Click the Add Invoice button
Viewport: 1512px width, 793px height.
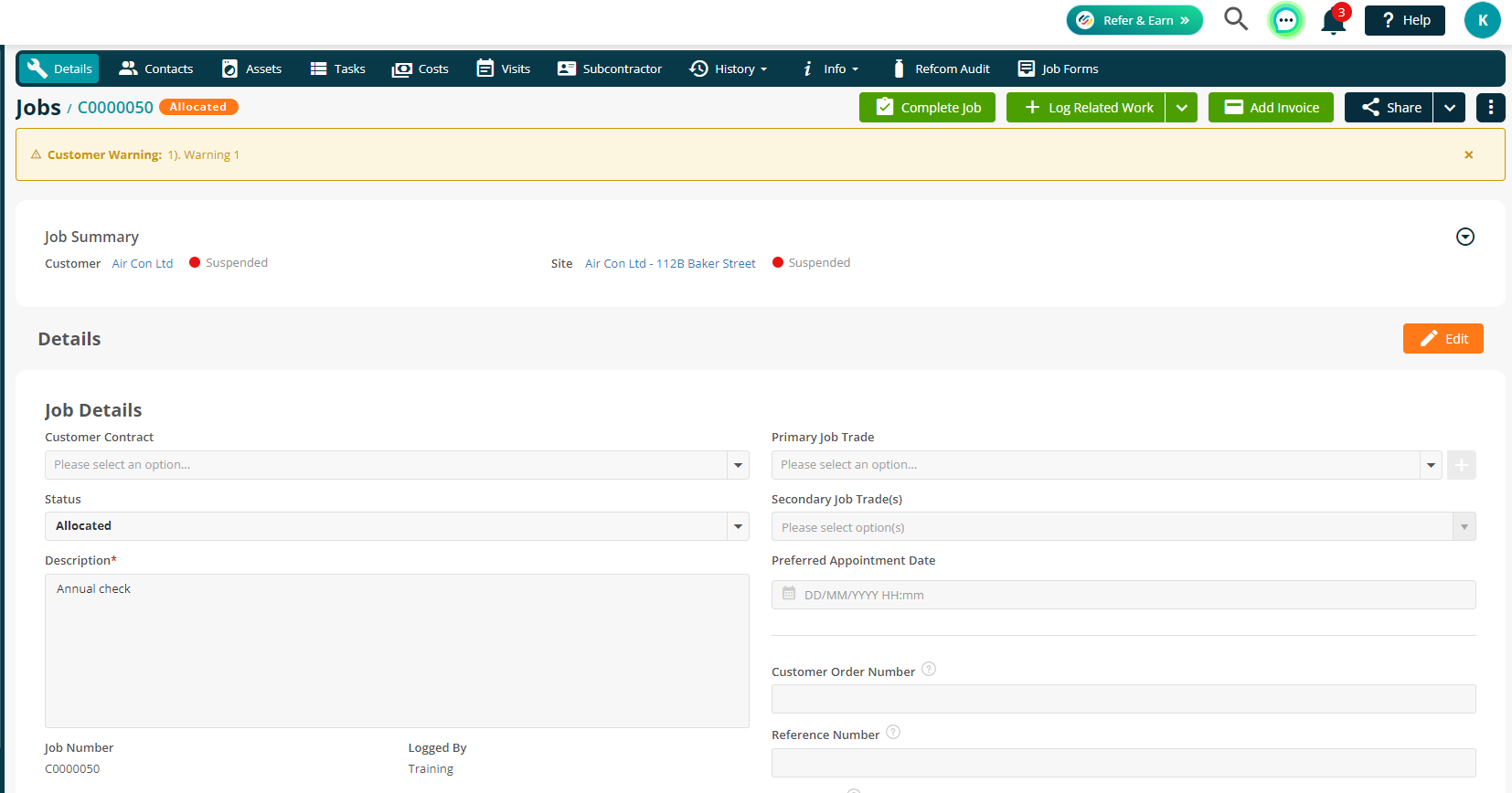(1271, 107)
